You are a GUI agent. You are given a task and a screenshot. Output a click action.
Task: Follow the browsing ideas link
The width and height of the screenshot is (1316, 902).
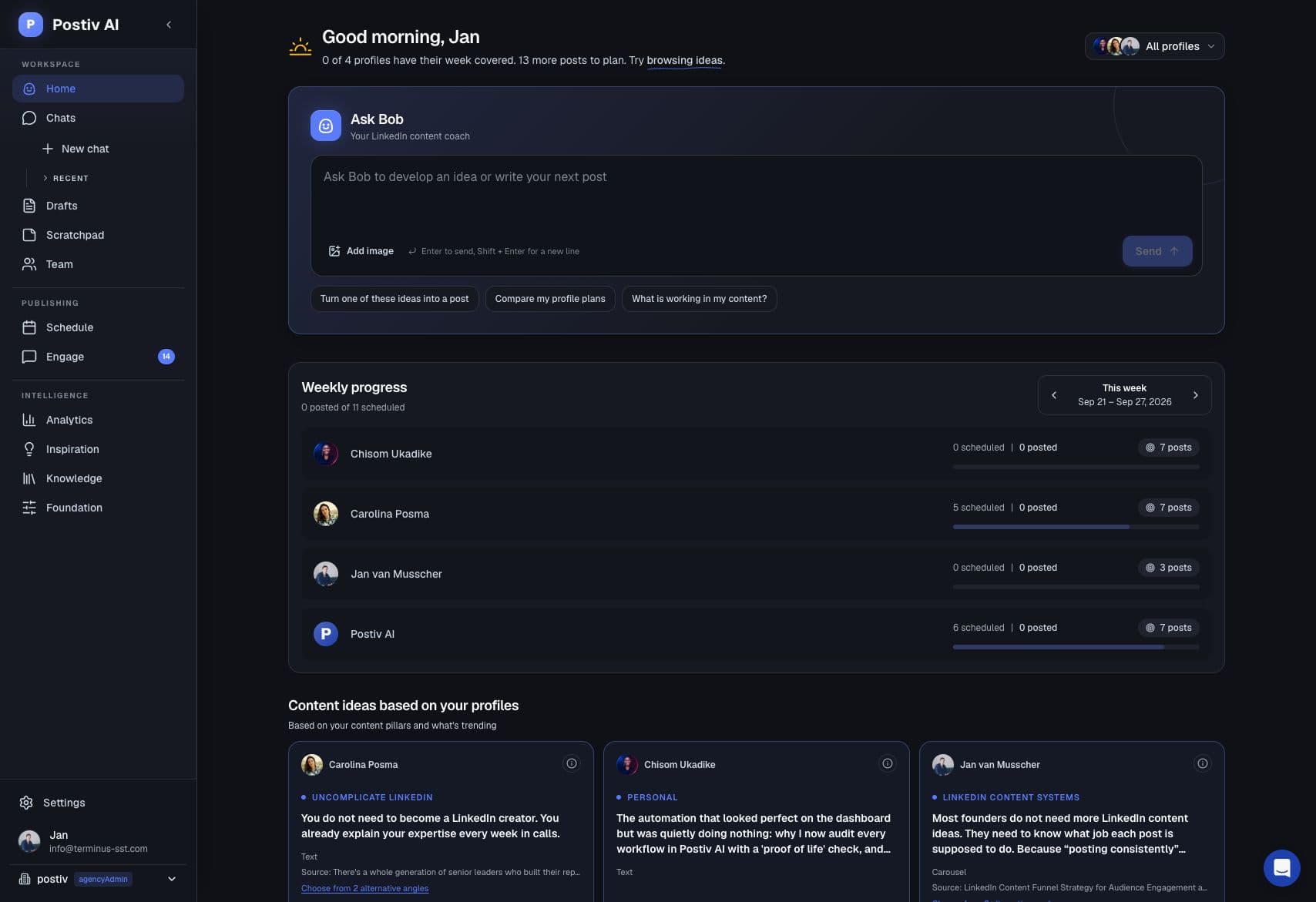tap(684, 60)
